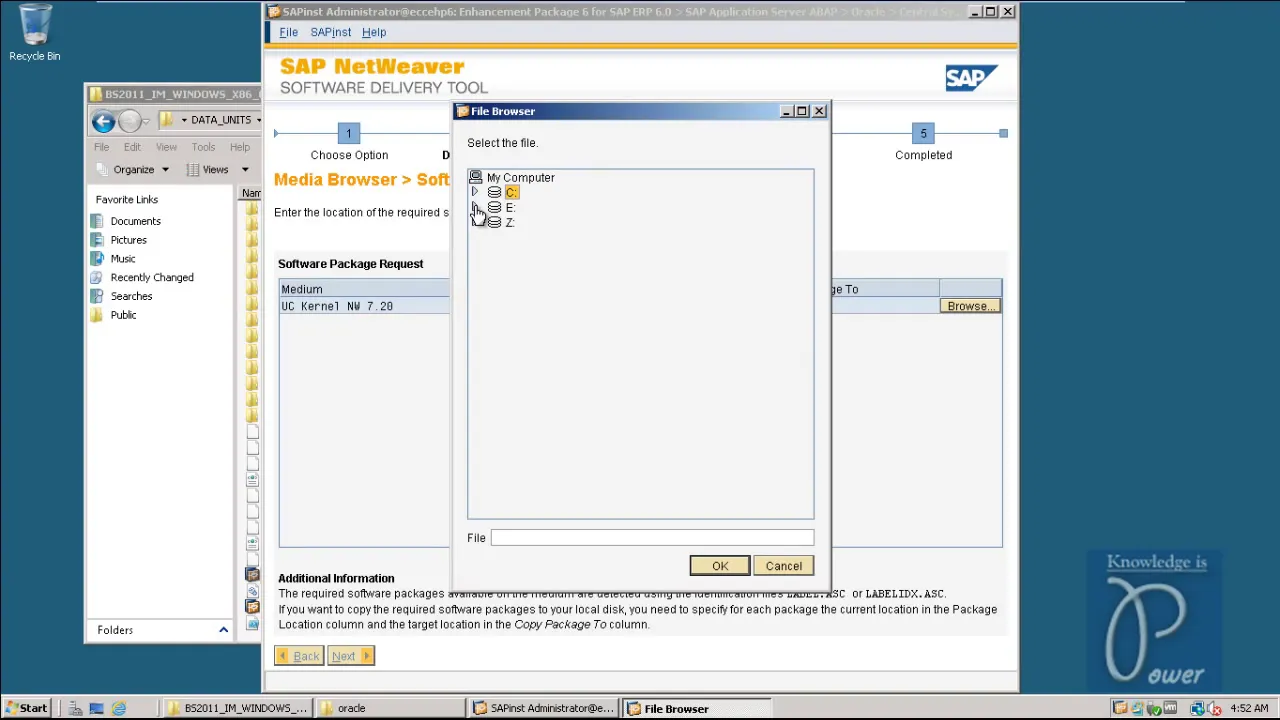Screen dimensions: 1280x720
Task: Open the Recycle Bin desktop icon
Action: 34,33
